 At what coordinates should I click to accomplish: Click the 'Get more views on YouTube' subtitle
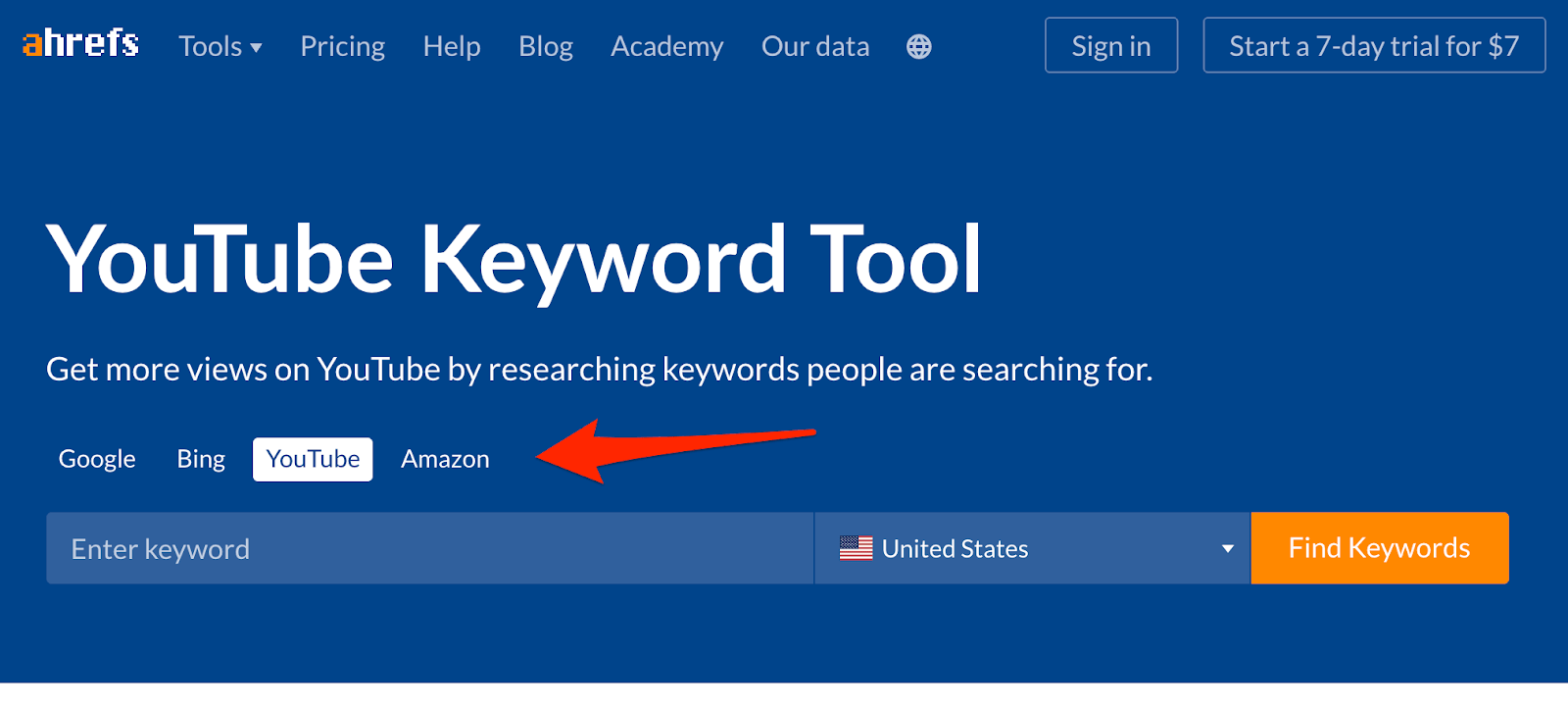pos(600,370)
